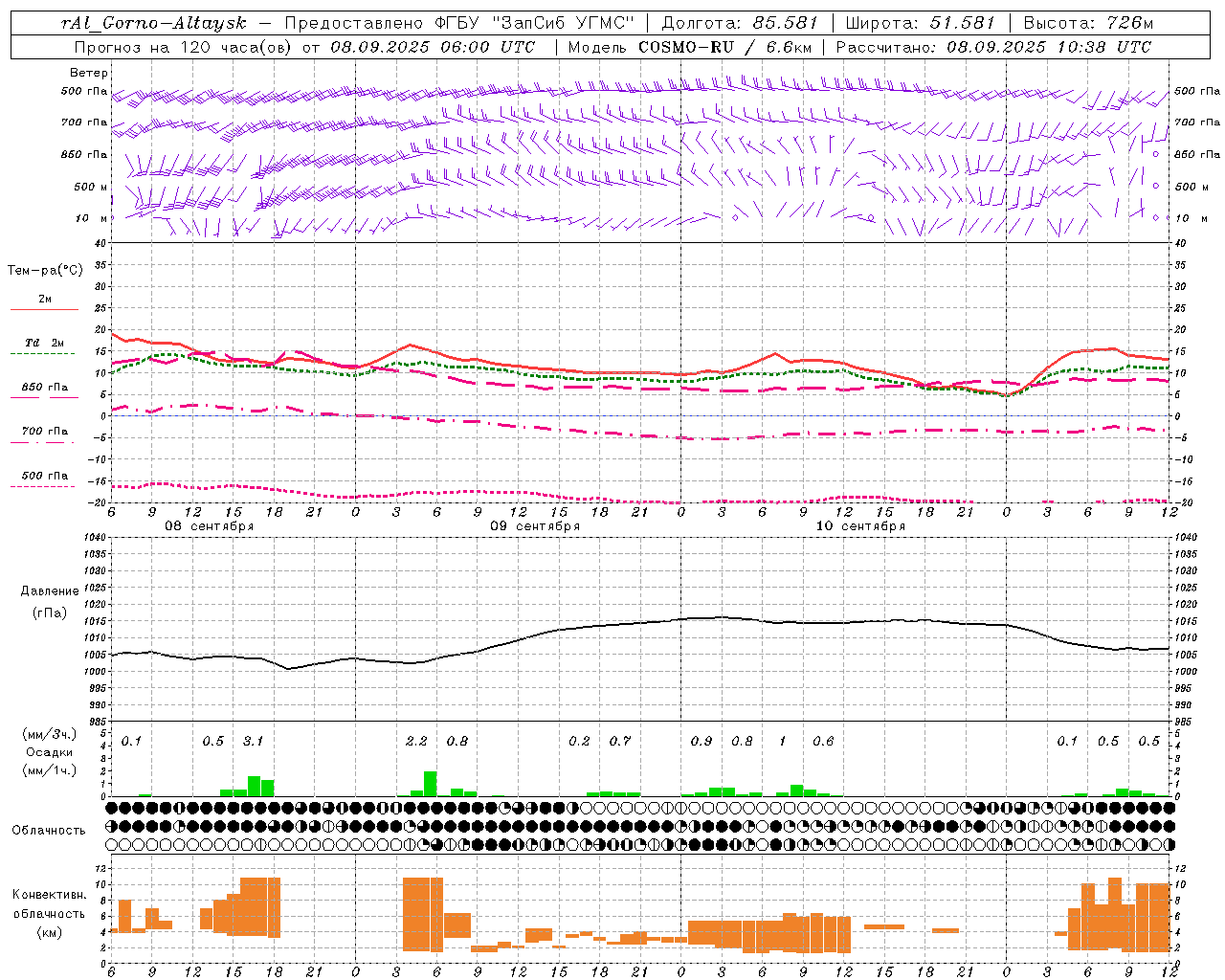Click the 3.1 precipitation amount label
1225x980 pixels.
pyautogui.click(x=253, y=741)
